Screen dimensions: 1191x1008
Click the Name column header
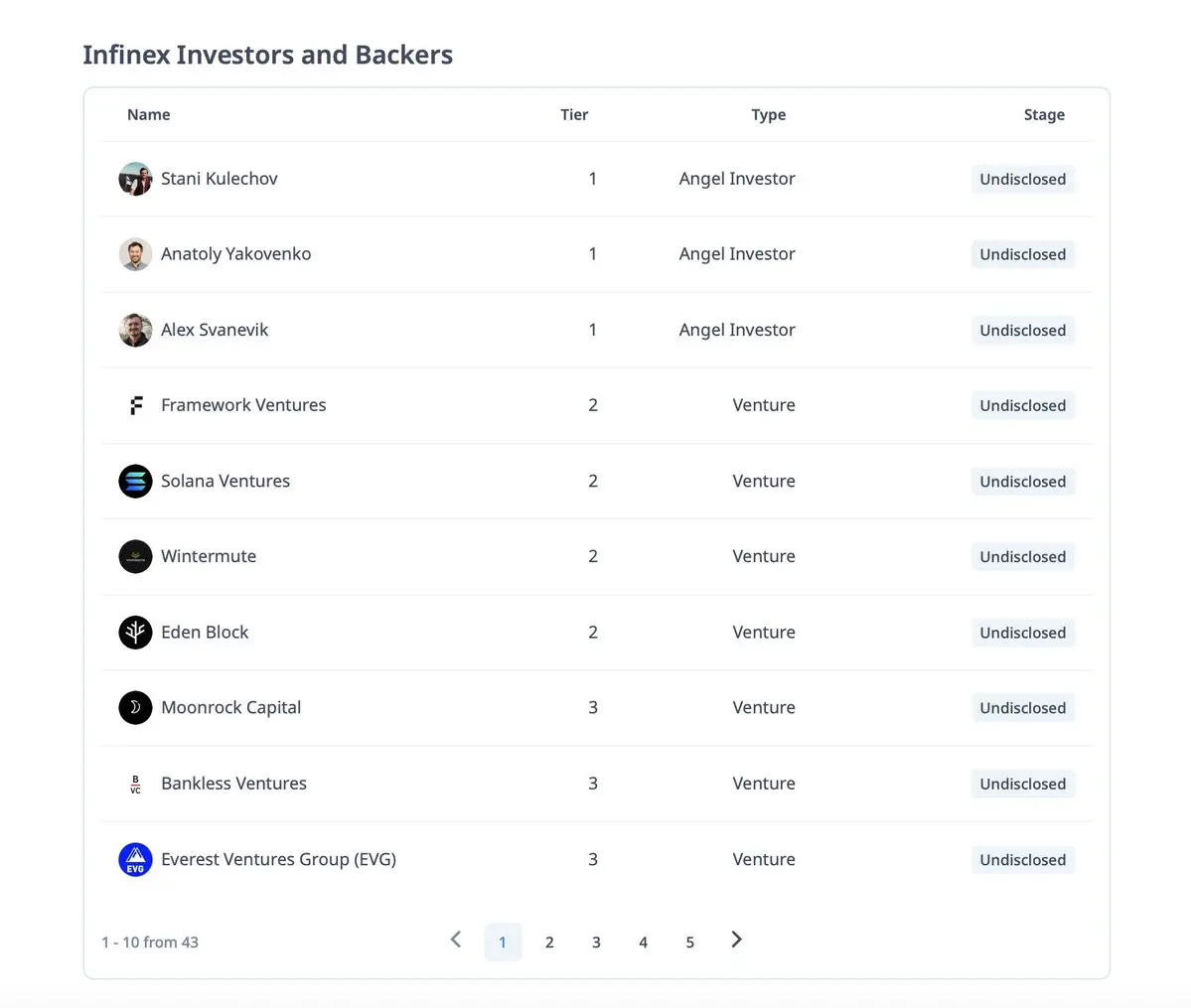[148, 114]
